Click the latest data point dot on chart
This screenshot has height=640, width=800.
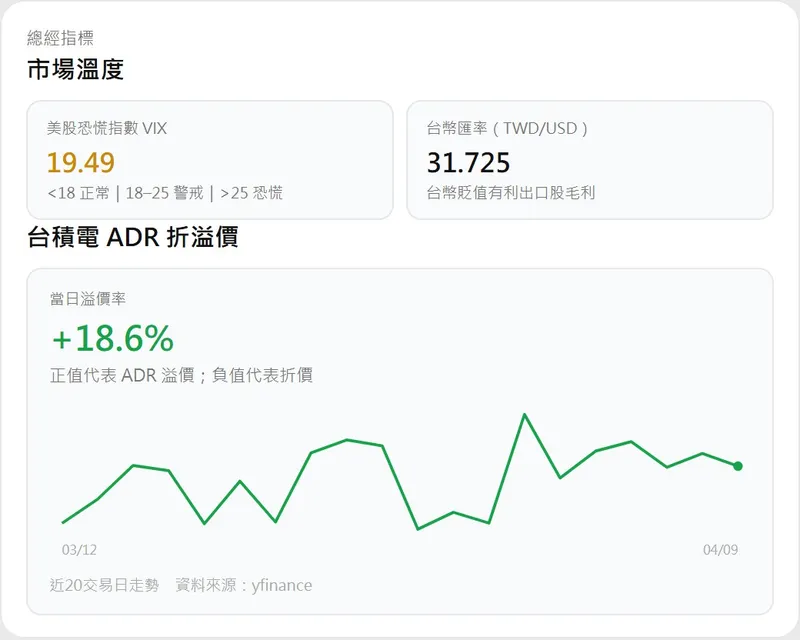738,465
